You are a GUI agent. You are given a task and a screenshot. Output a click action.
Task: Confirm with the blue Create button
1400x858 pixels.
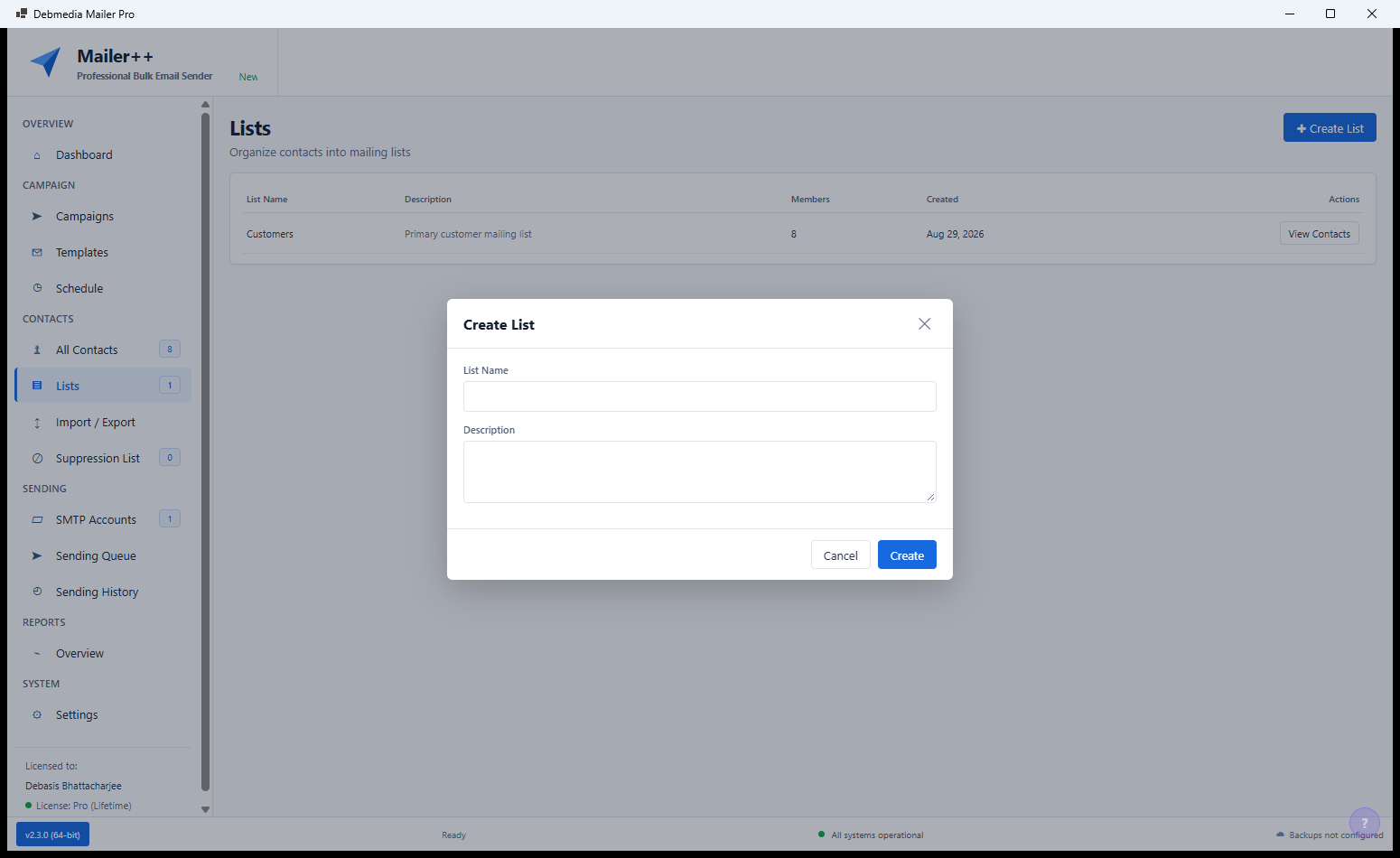pos(907,555)
